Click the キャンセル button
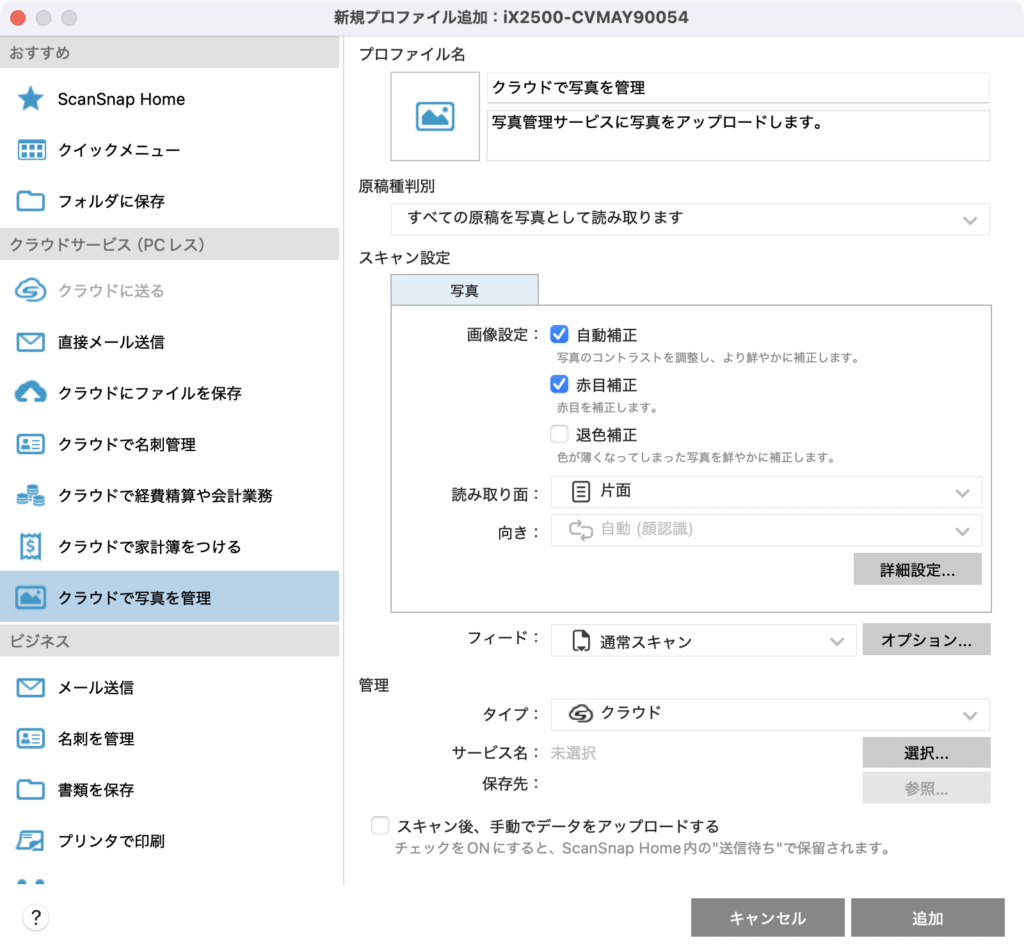 point(768,918)
